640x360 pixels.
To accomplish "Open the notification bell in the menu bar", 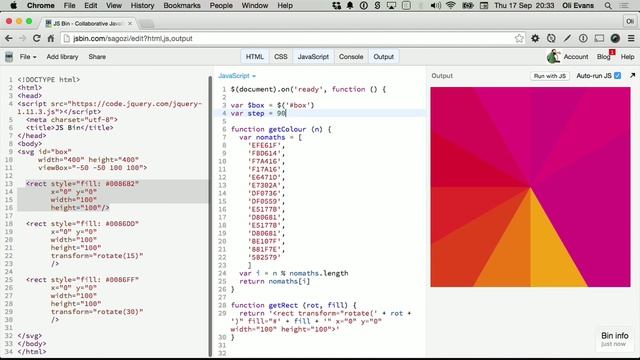I will [350, 6].
